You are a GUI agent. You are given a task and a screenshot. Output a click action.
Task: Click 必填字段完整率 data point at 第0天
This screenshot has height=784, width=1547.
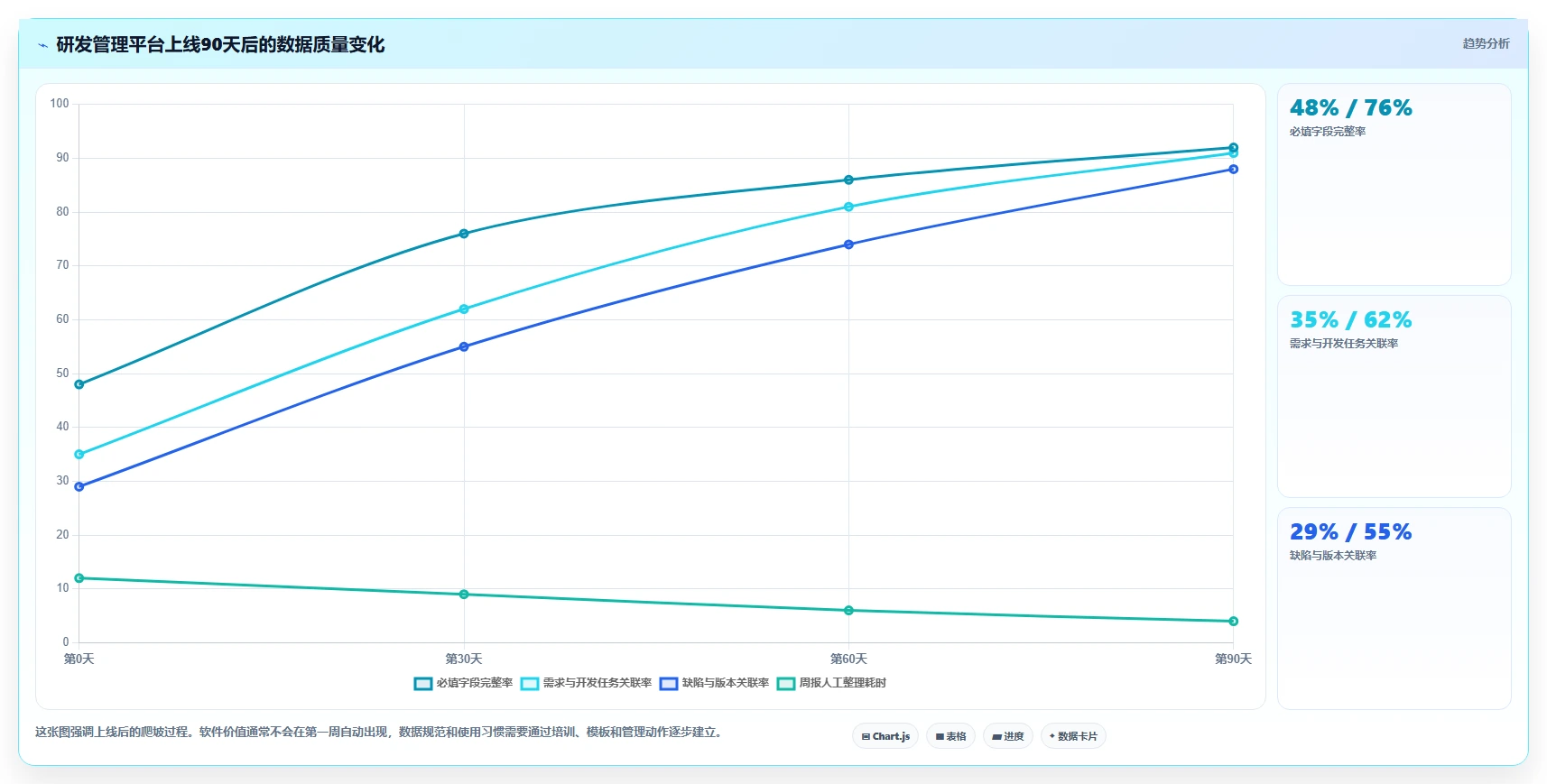tap(79, 384)
